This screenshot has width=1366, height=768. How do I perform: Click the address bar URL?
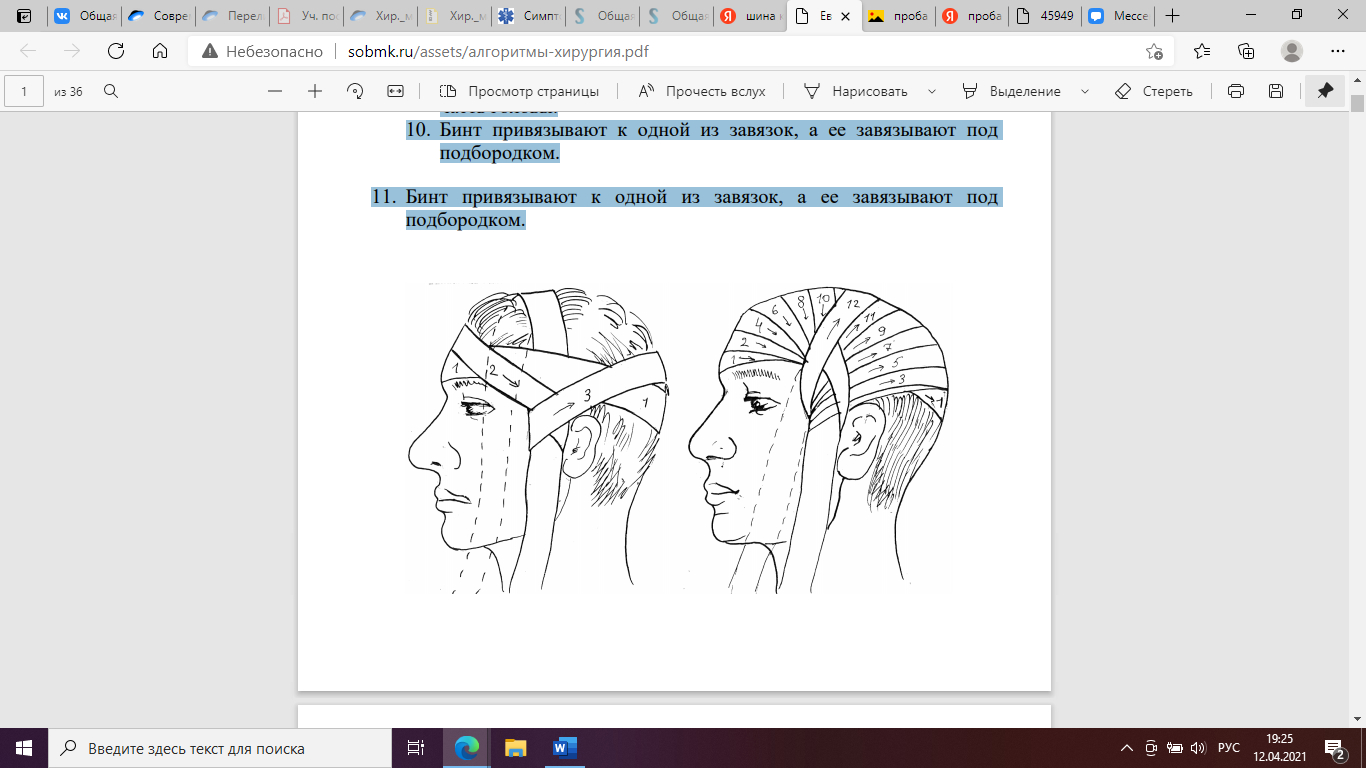[490, 52]
